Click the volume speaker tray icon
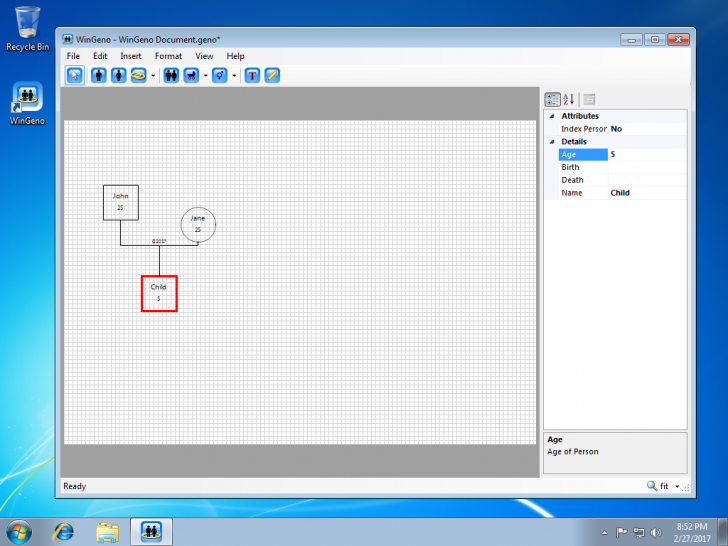728x546 pixels. pyautogui.click(x=656, y=533)
